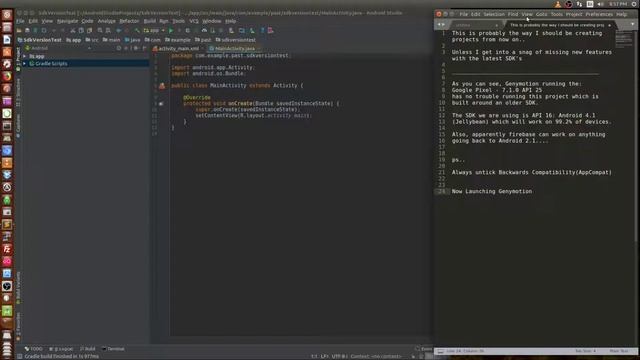Open Sublime Text tab list dropdown arrow
The height and width of the screenshot is (360, 640).
[632, 24]
